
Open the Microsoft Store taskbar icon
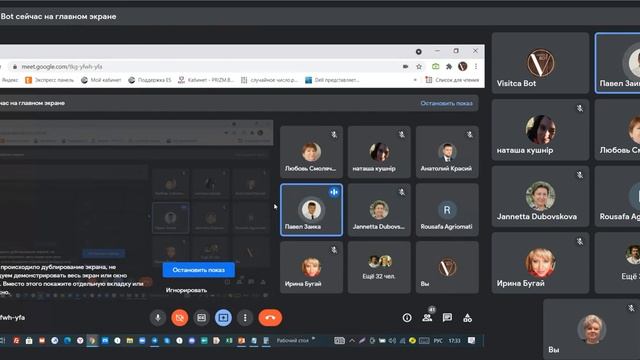tap(29, 340)
